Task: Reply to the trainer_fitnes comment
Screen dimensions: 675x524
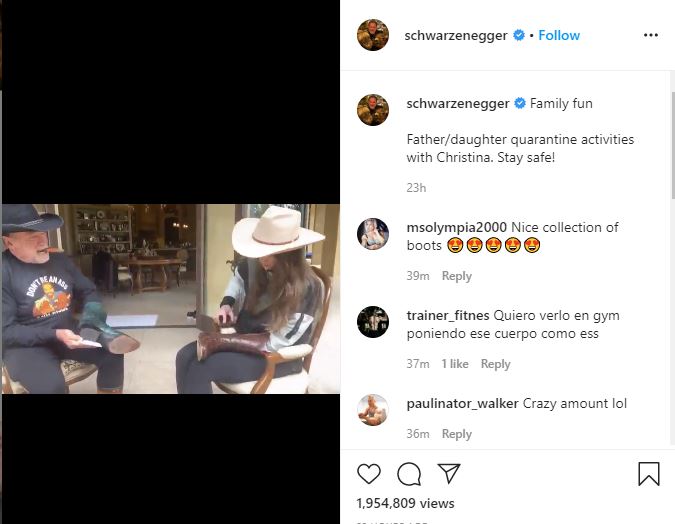Action: tap(495, 364)
